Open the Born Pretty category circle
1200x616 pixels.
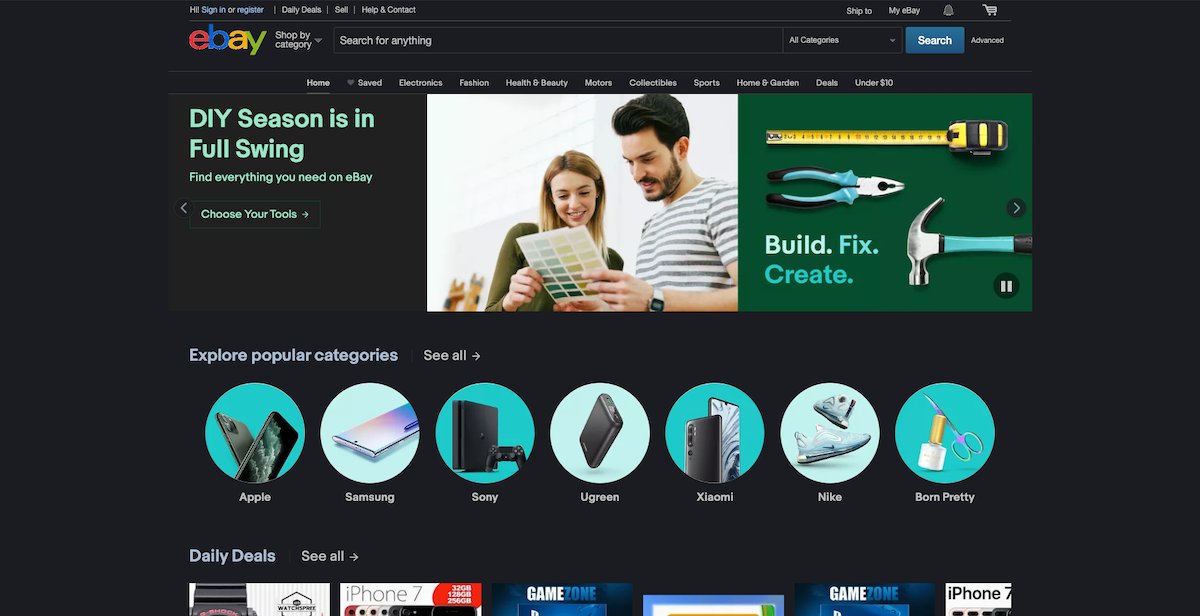point(945,433)
